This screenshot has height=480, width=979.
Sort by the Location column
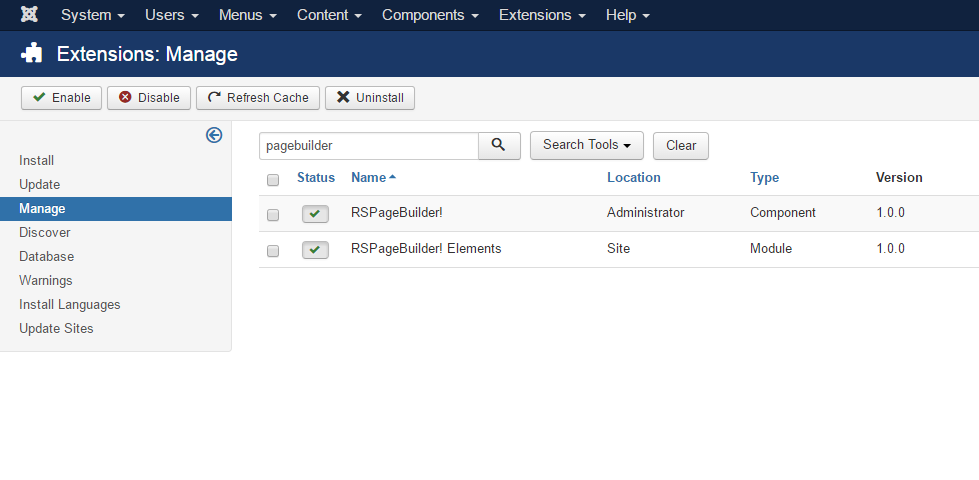pos(634,177)
